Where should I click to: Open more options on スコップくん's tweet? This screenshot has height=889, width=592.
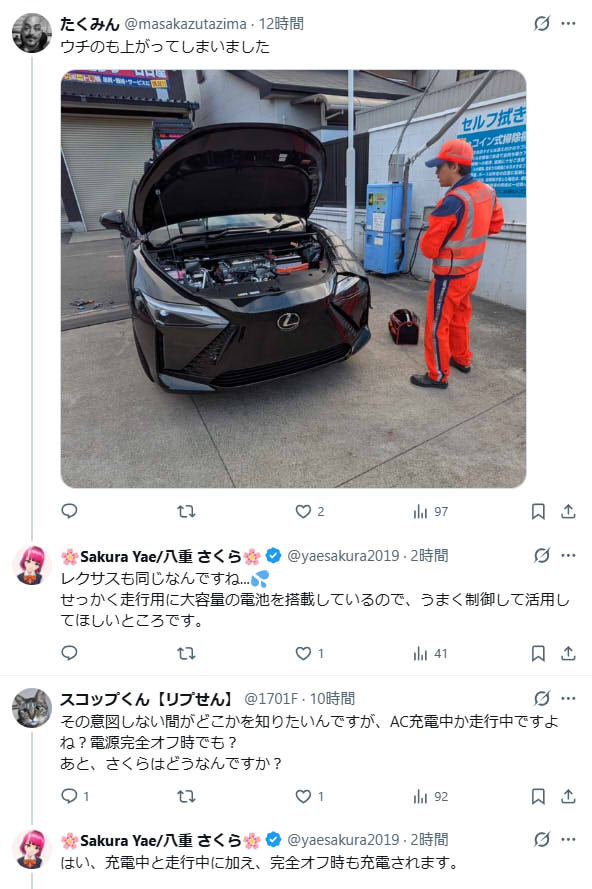[568, 698]
